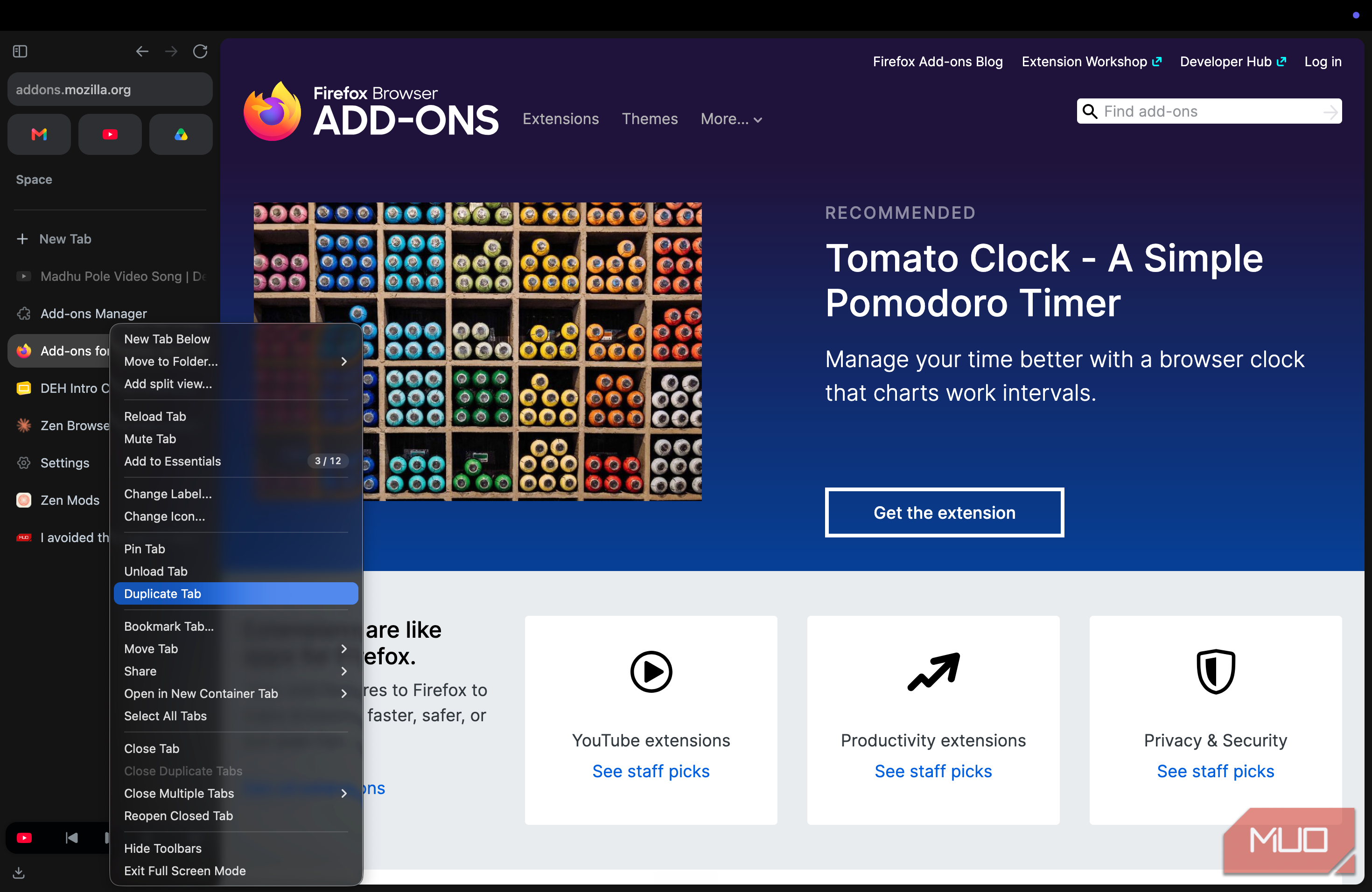The height and width of the screenshot is (892, 1372).
Task: Open the Extension Workshop link
Action: pos(1091,62)
